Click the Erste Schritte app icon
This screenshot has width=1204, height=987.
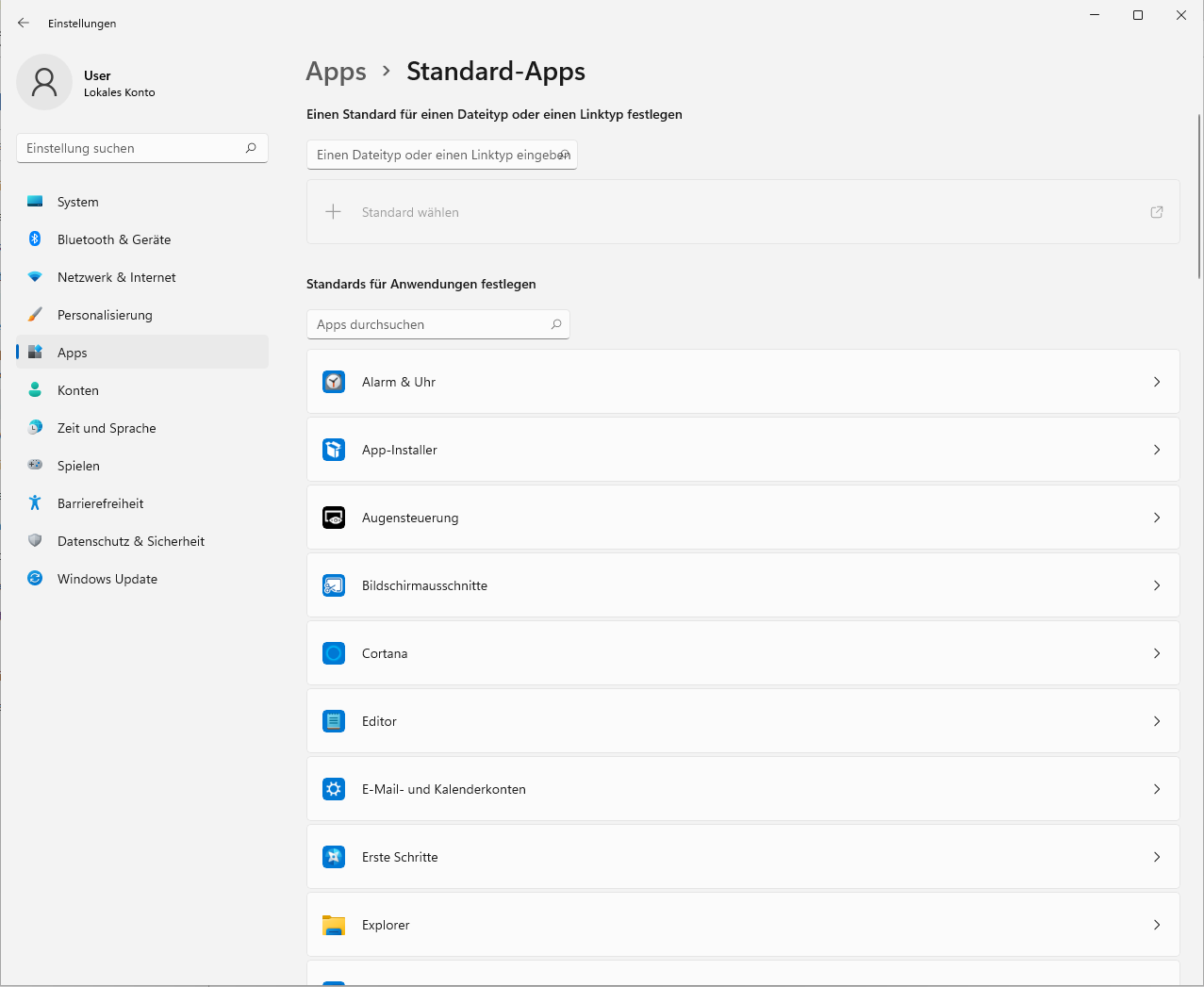334,857
